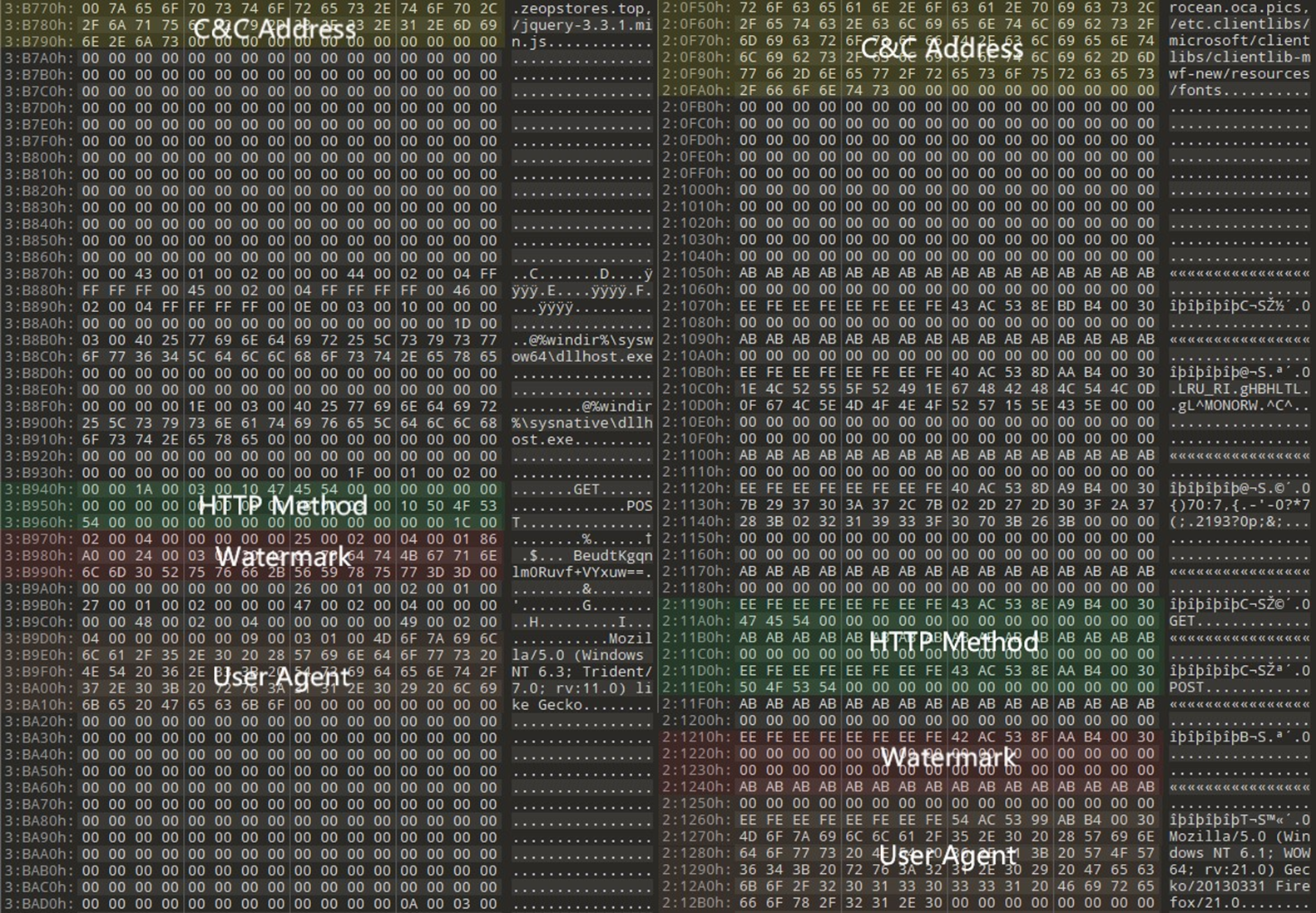Select the ".zeopstores.top," decoded text
This screenshot has width=1316, height=913.
[581, 9]
